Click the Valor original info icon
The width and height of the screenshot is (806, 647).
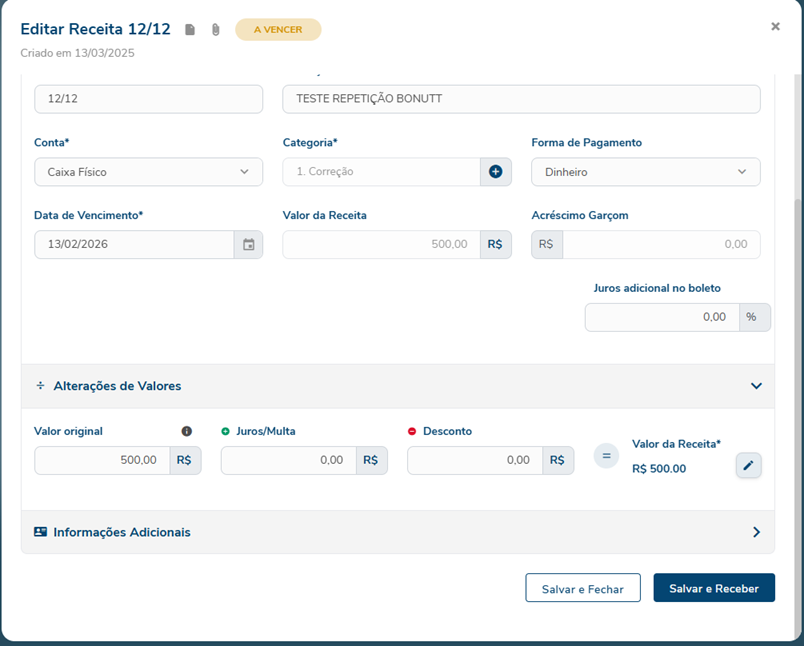tap(186, 431)
